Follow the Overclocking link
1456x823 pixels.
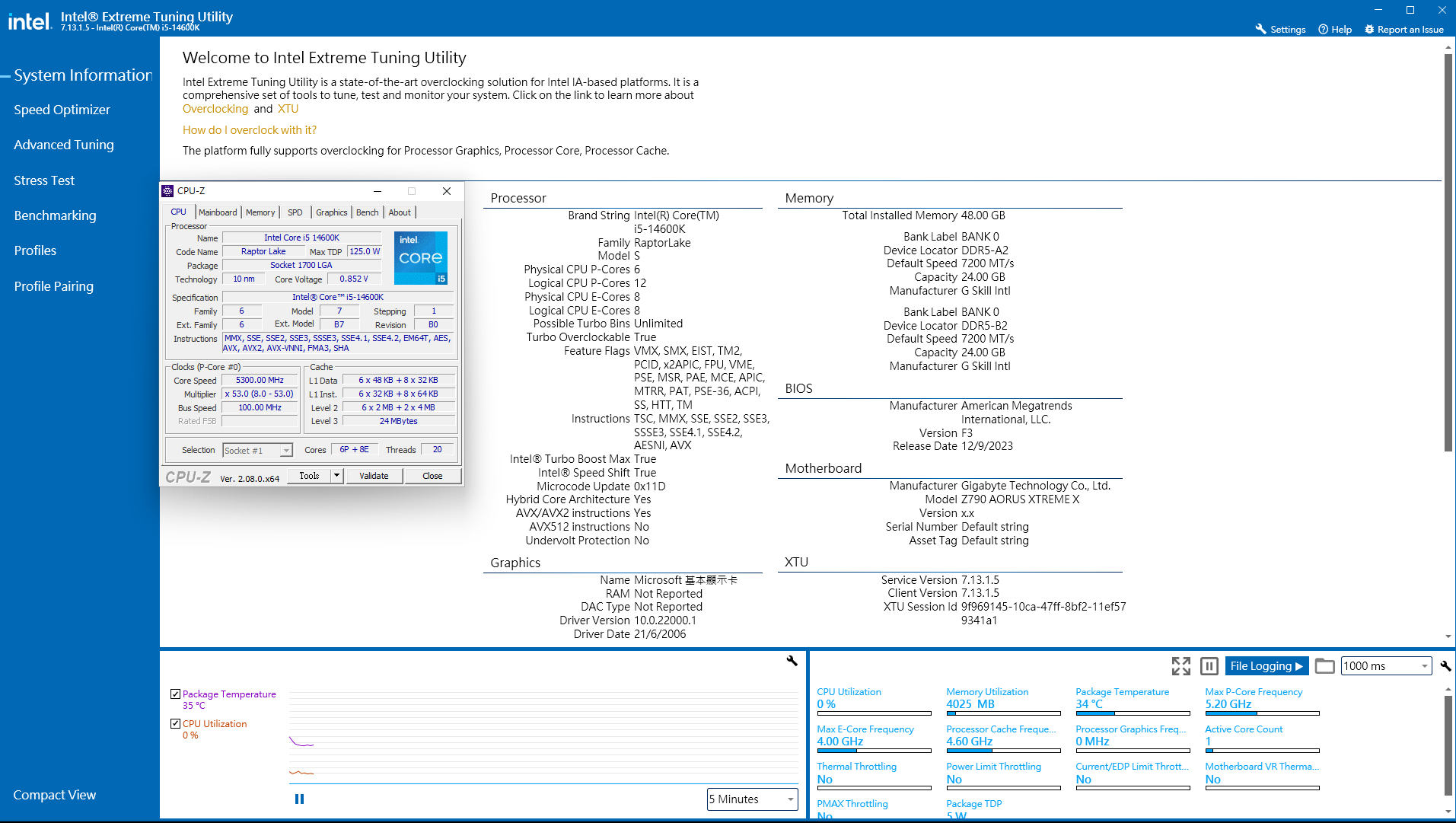215,109
